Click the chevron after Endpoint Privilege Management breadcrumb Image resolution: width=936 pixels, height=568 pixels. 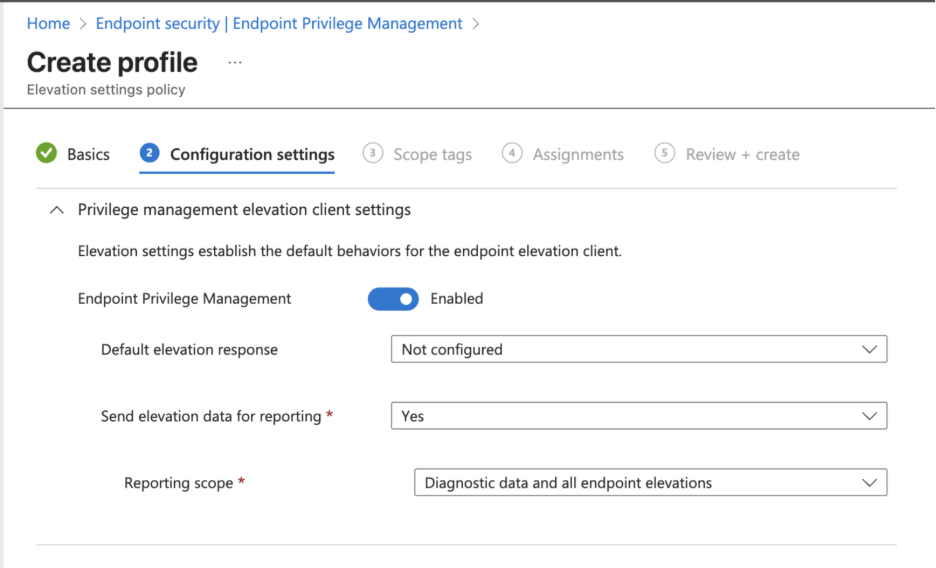point(476,23)
